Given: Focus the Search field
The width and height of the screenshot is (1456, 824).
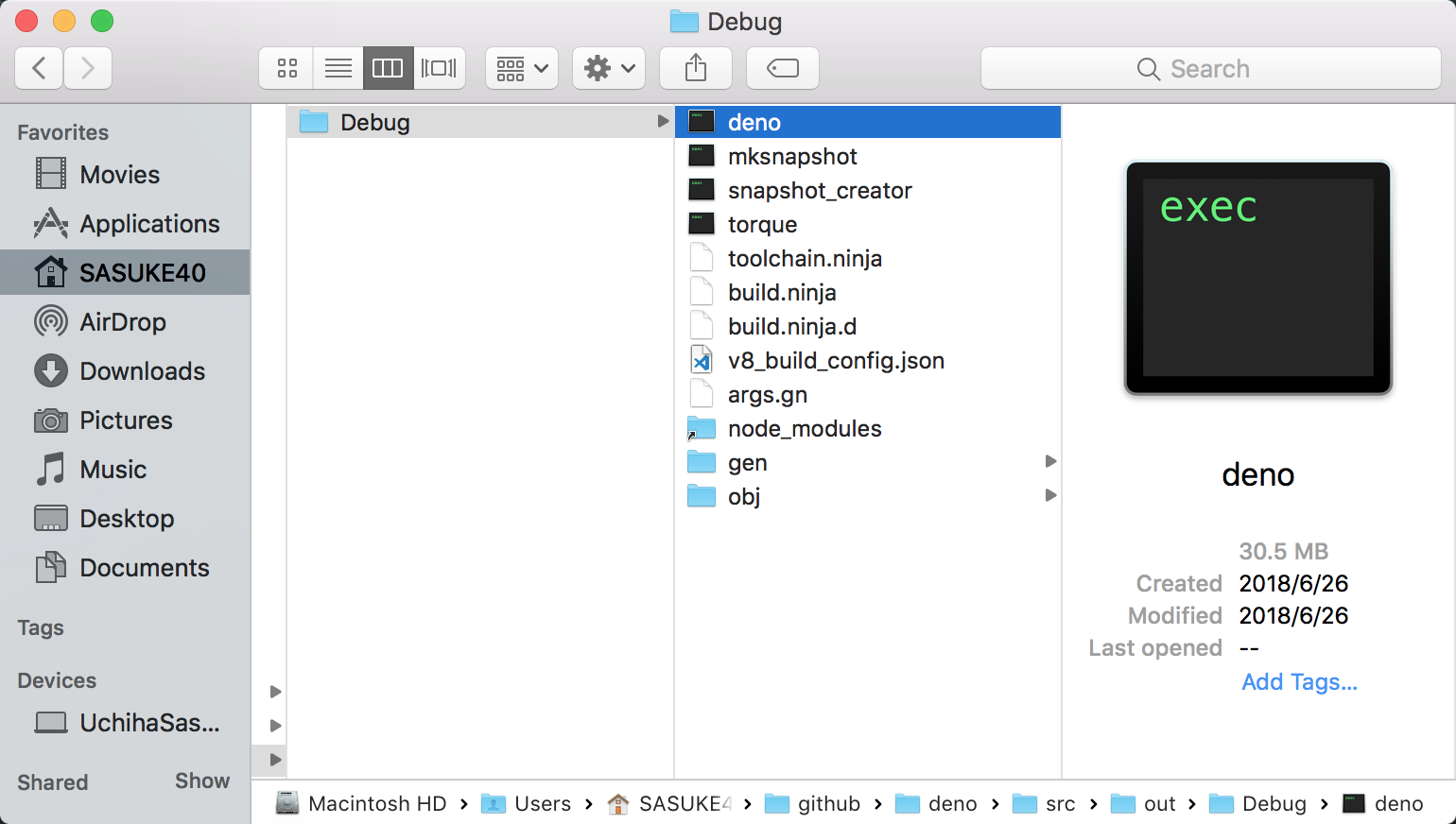Looking at the screenshot, I should (x=1210, y=68).
